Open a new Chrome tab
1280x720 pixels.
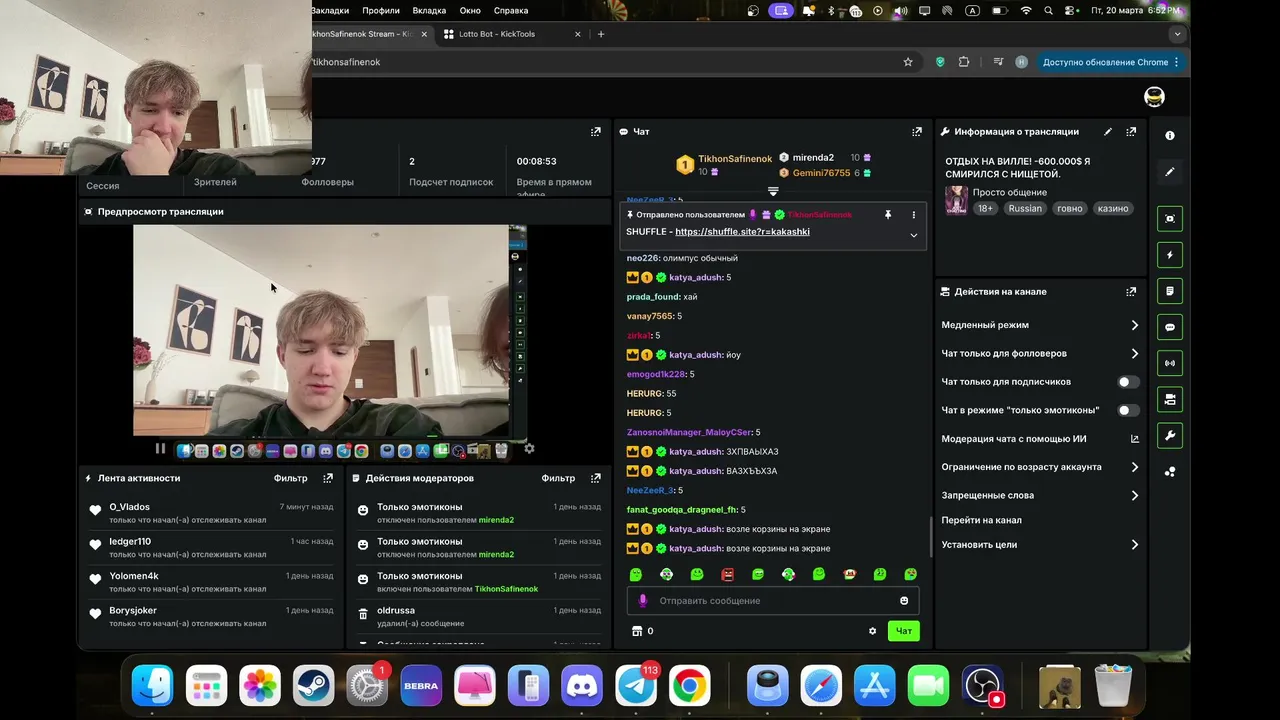click(x=601, y=34)
